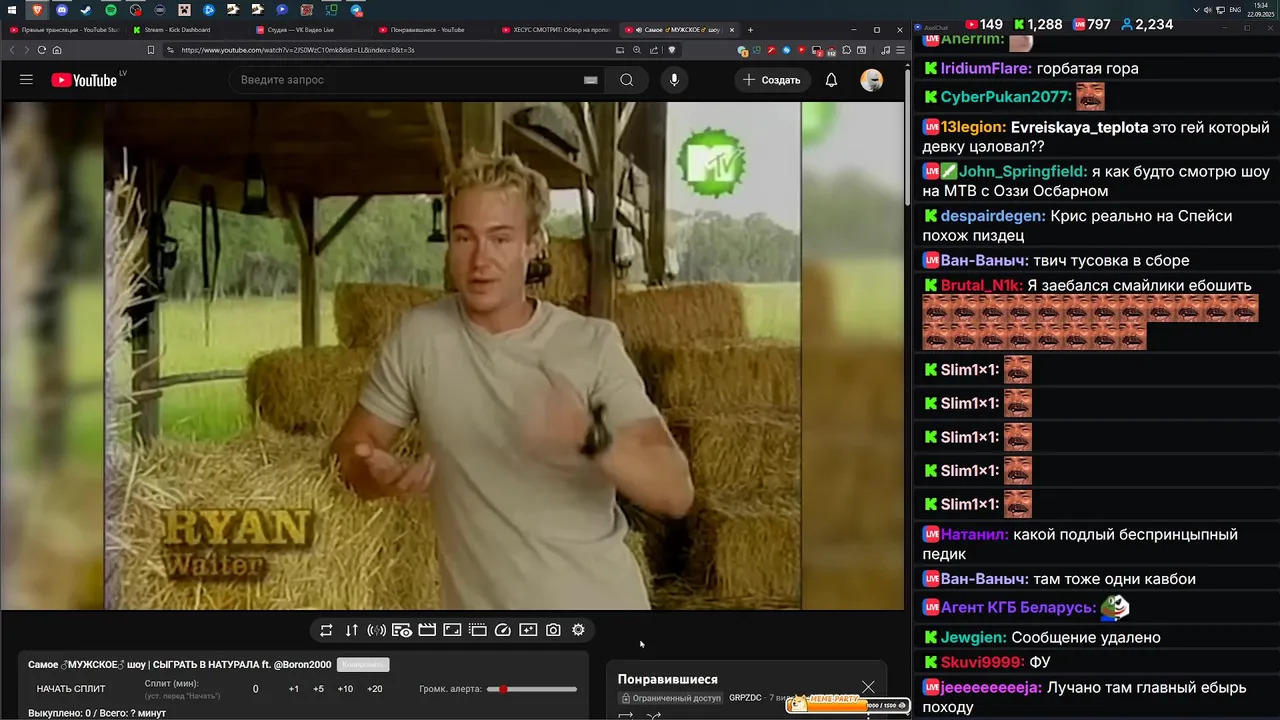
Task: Click the +10 minutes split button
Action: [x=345, y=689]
